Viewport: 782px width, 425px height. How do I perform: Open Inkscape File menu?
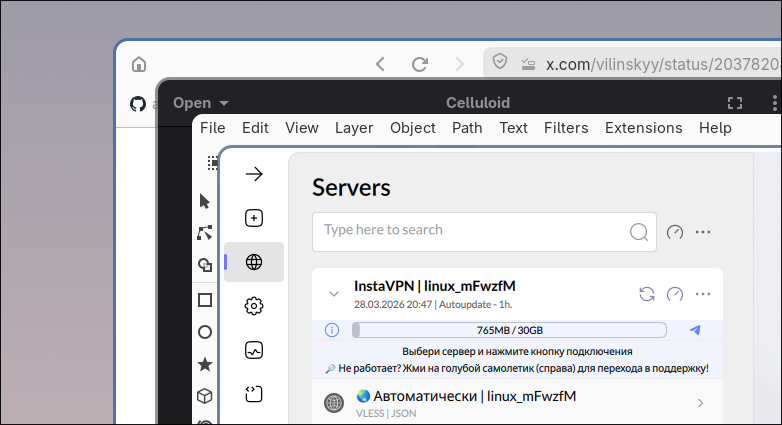pyautogui.click(x=212, y=128)
